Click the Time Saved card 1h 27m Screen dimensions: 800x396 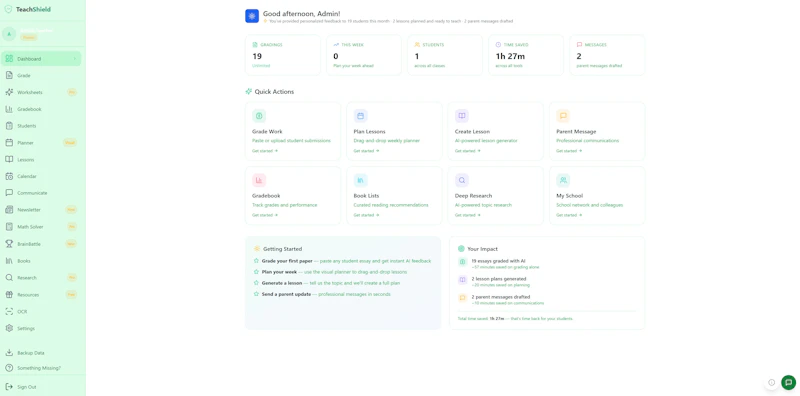(x=526, y=55)
